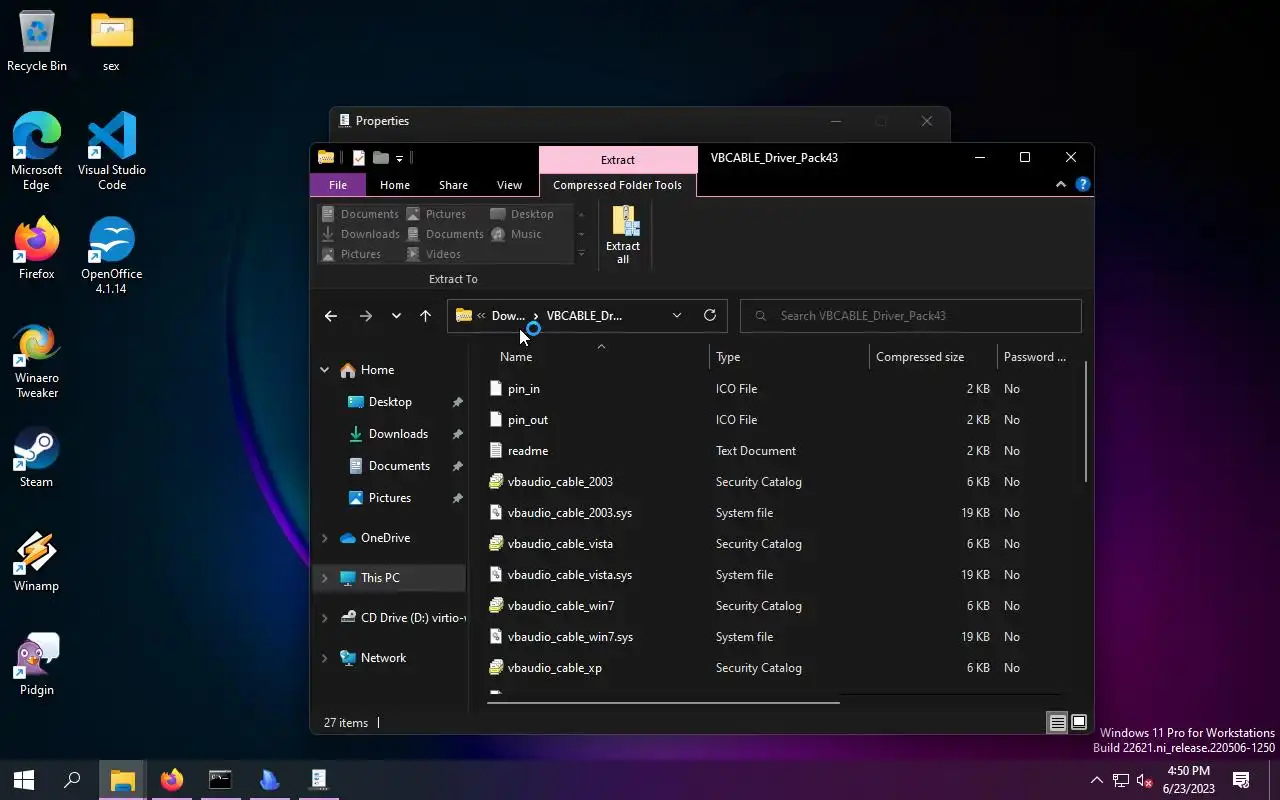Show hidden tray icons chevron
Screen dimensions: 1280x800
1097,780
